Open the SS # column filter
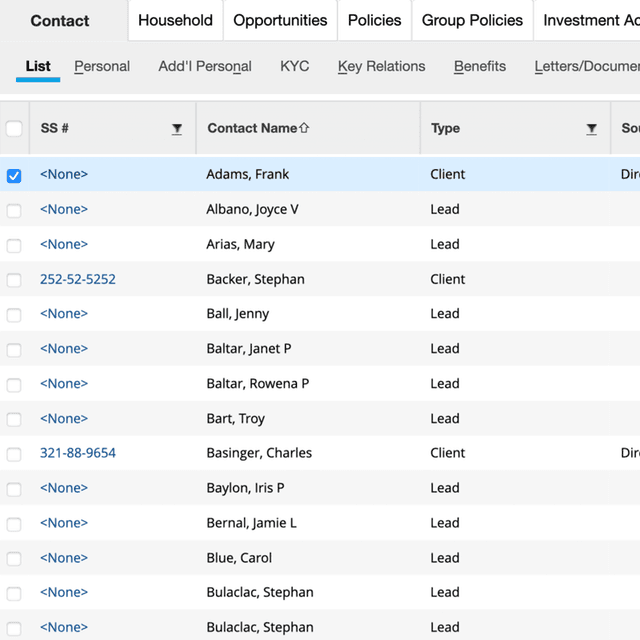640x640 pixels. coord(177,129)
